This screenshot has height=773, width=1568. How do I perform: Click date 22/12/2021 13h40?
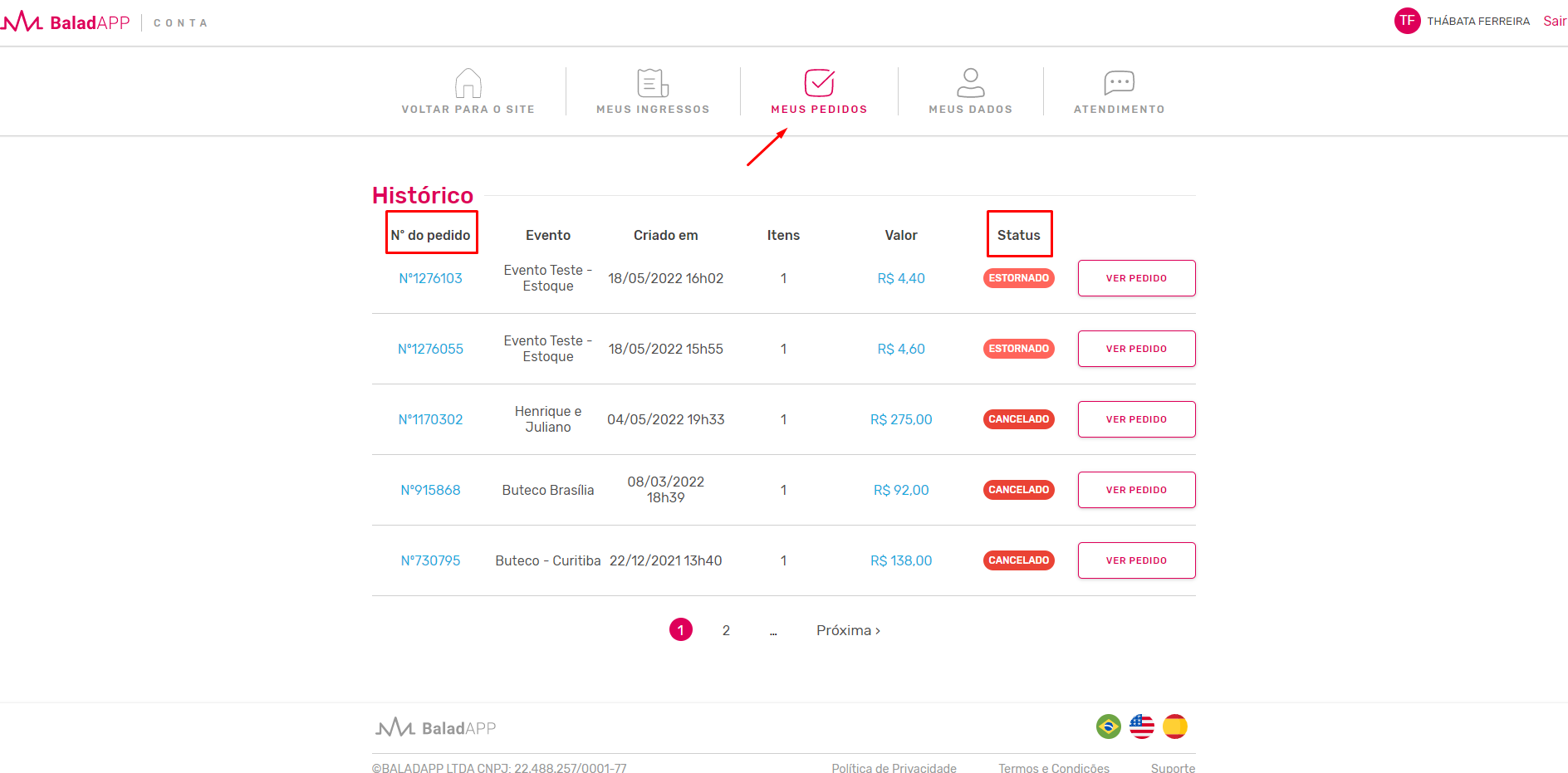(665, 560)
